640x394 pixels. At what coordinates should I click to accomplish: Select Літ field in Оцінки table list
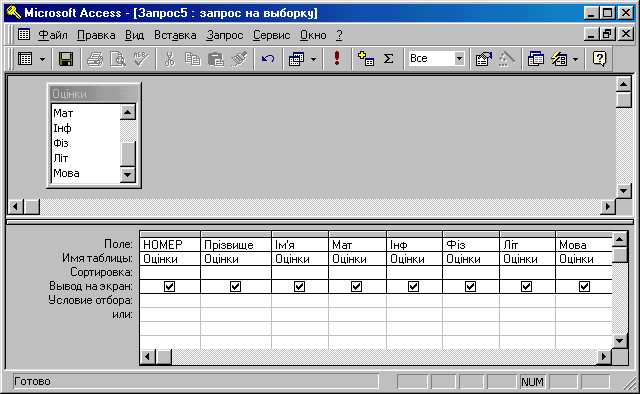86,158
